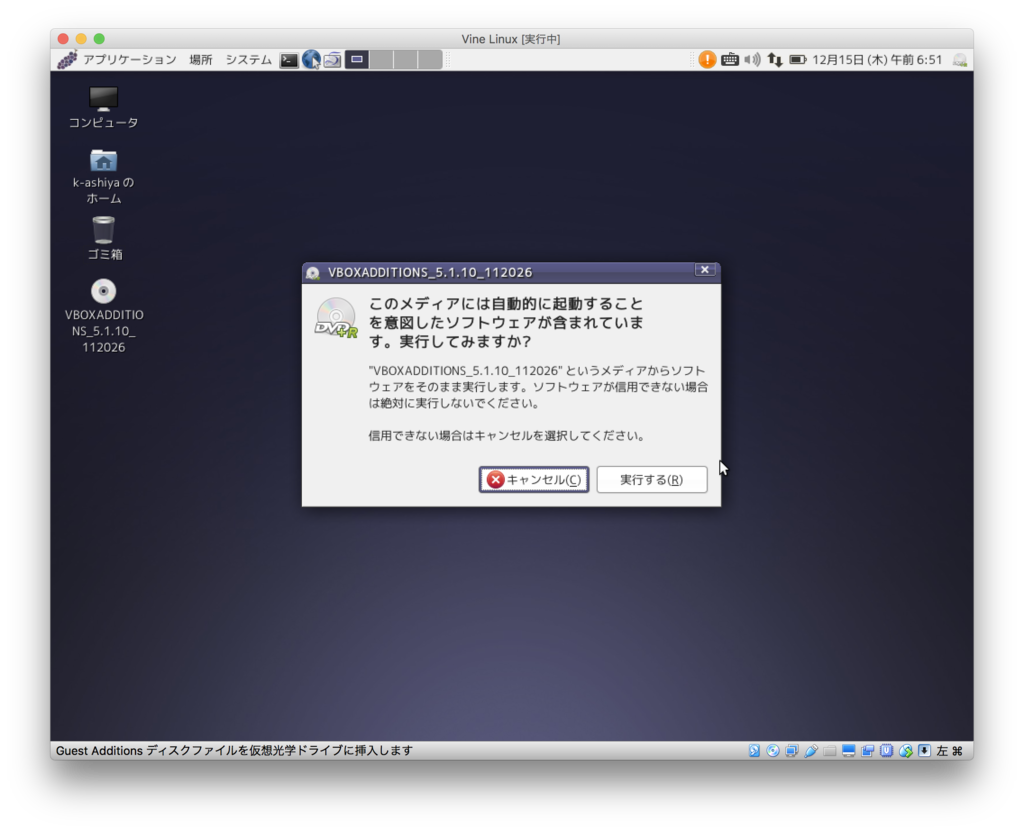Click the CPU virtualization status icon
This screenshot has height=832, width=1024.
[886, 750]
